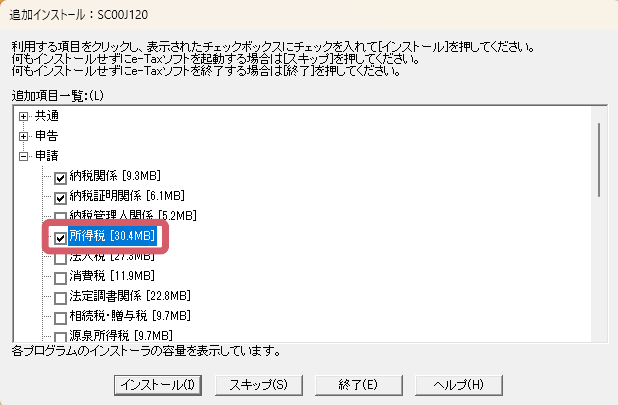The width and height of the screenshot is (618, 405).
Task: Uncheck the 納税関係 [9.3MB] checkbox
Action: point(60,178)
